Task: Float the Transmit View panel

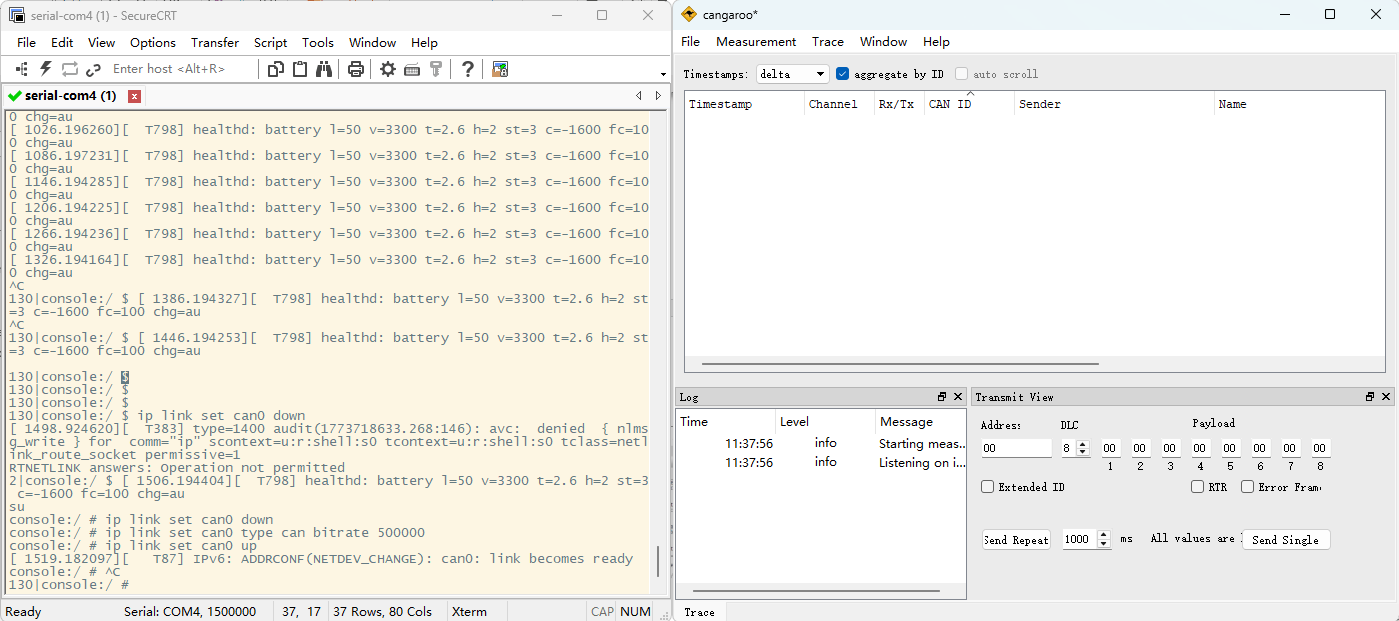Action: click(x=1370, y=397)
